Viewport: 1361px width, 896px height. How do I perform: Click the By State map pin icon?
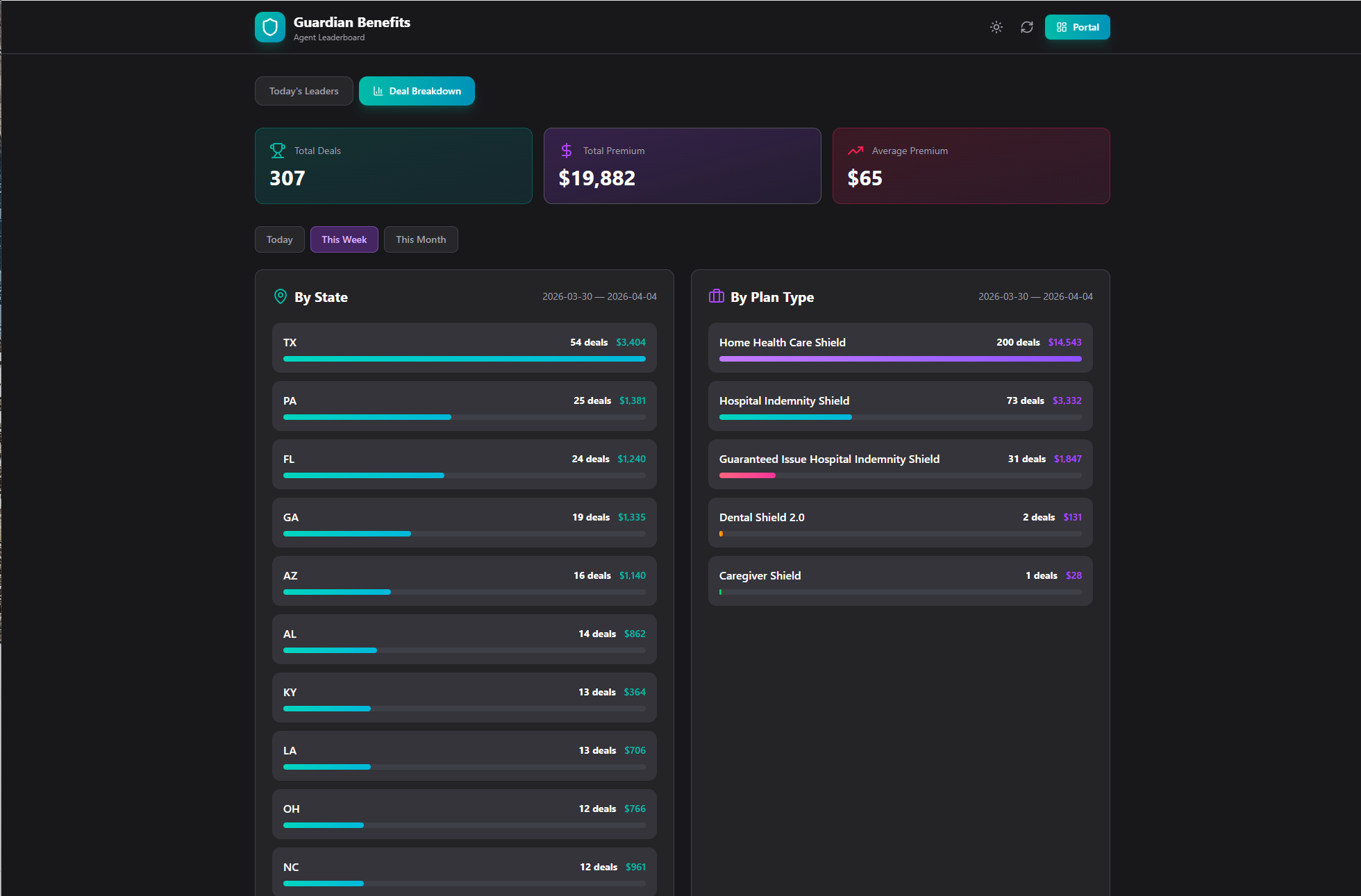click(281, 297)
